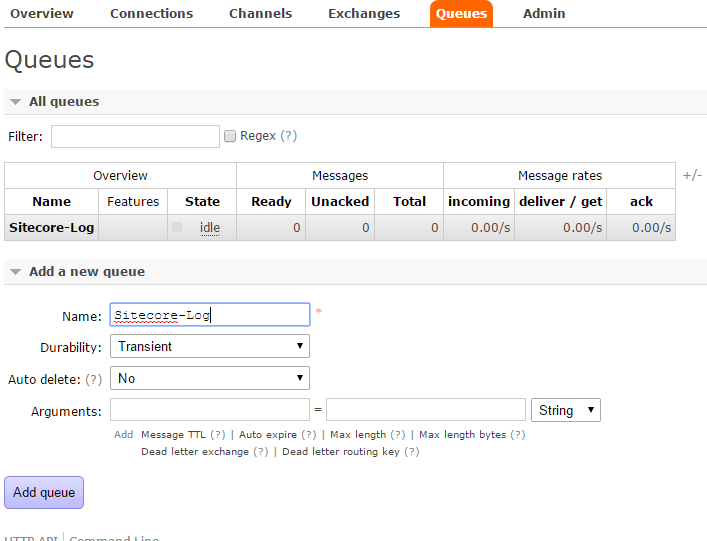707x541 pixels.
Task: Open the Overview tab
Action: (x=42, y=14)
